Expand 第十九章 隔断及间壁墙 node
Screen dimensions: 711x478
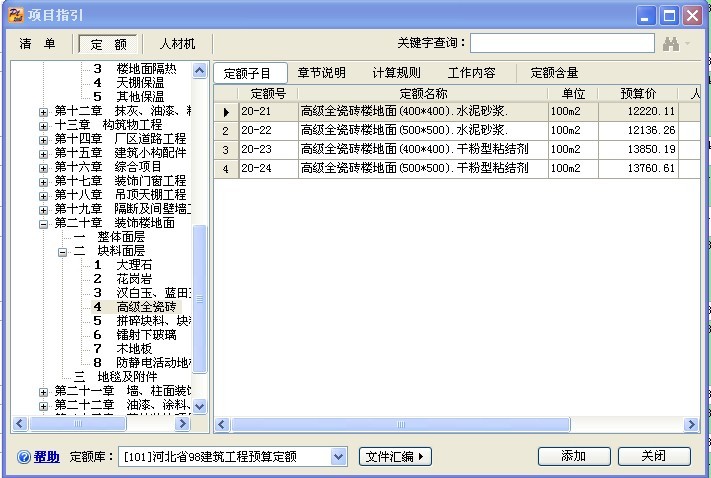click(x=43, y=210)
